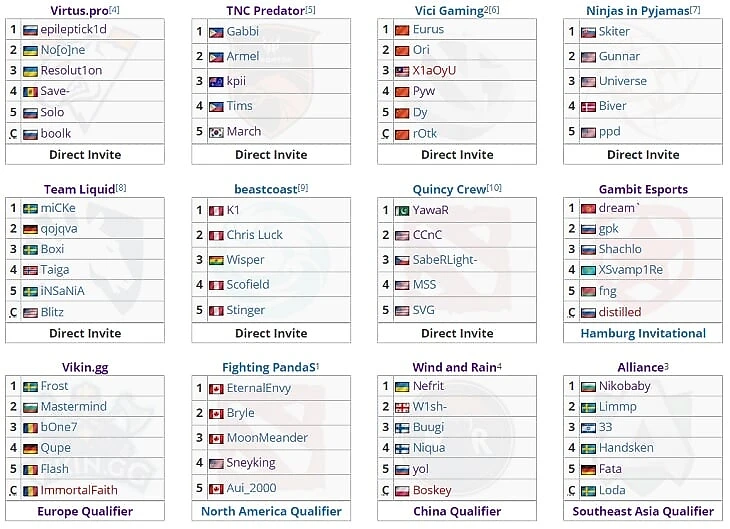Open the North America Qualifier link
The image size is (730, 529).
[x=271, y=511]
